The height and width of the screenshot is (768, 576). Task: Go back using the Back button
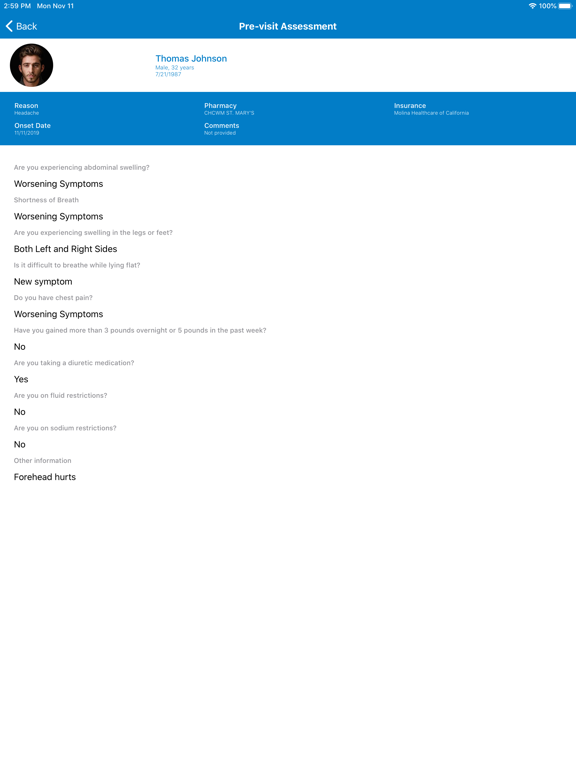coord(22,26)
